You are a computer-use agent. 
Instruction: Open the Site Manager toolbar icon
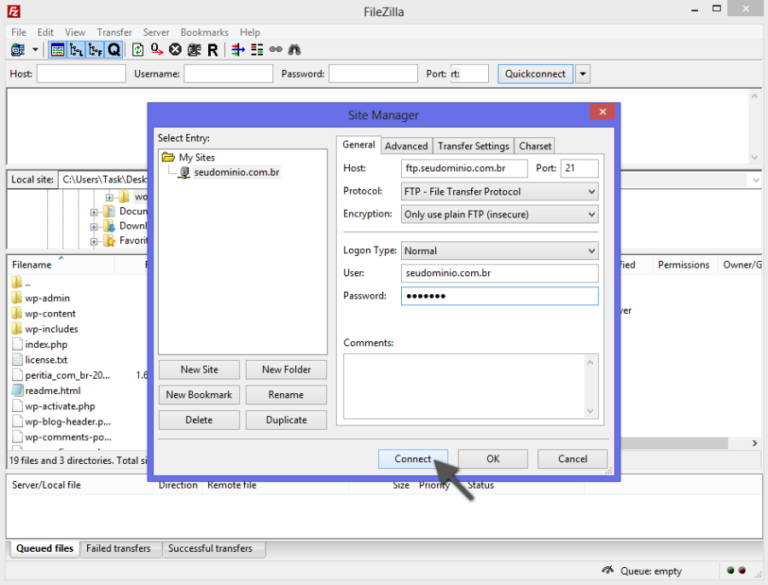pos(18,49)
